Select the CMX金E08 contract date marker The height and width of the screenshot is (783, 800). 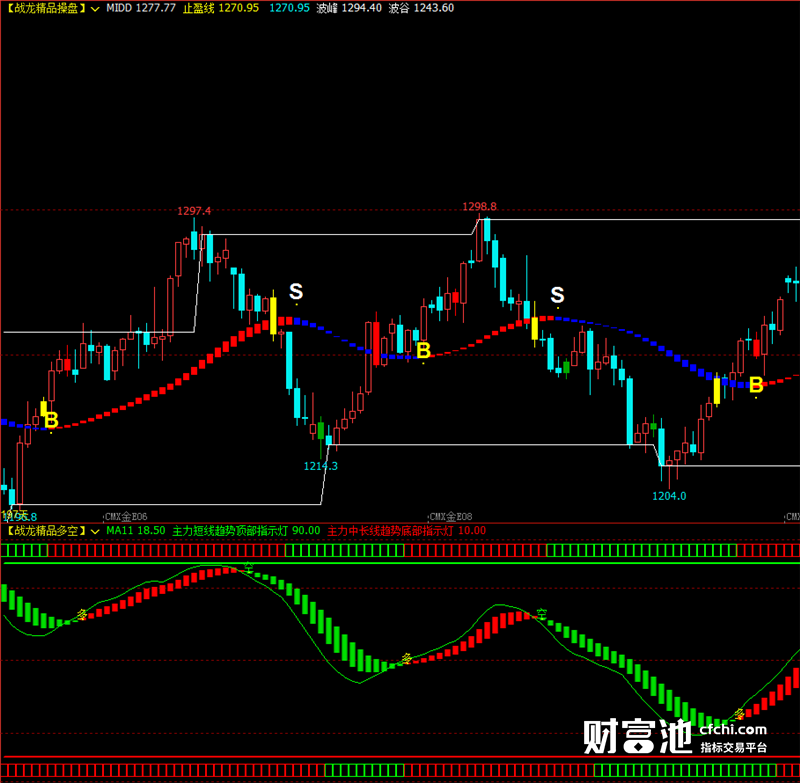click(451, 516)
